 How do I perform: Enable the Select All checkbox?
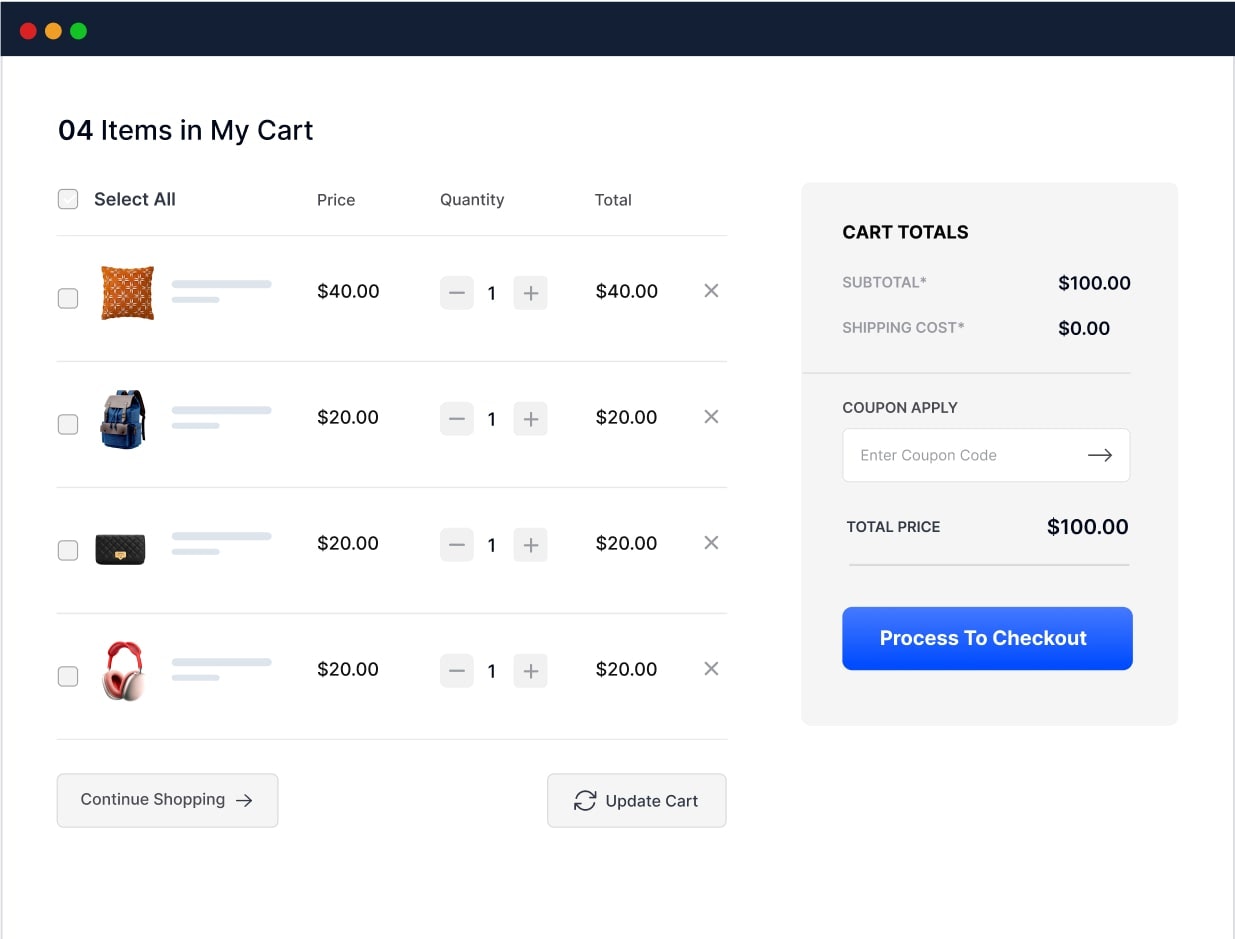(67, 198)
